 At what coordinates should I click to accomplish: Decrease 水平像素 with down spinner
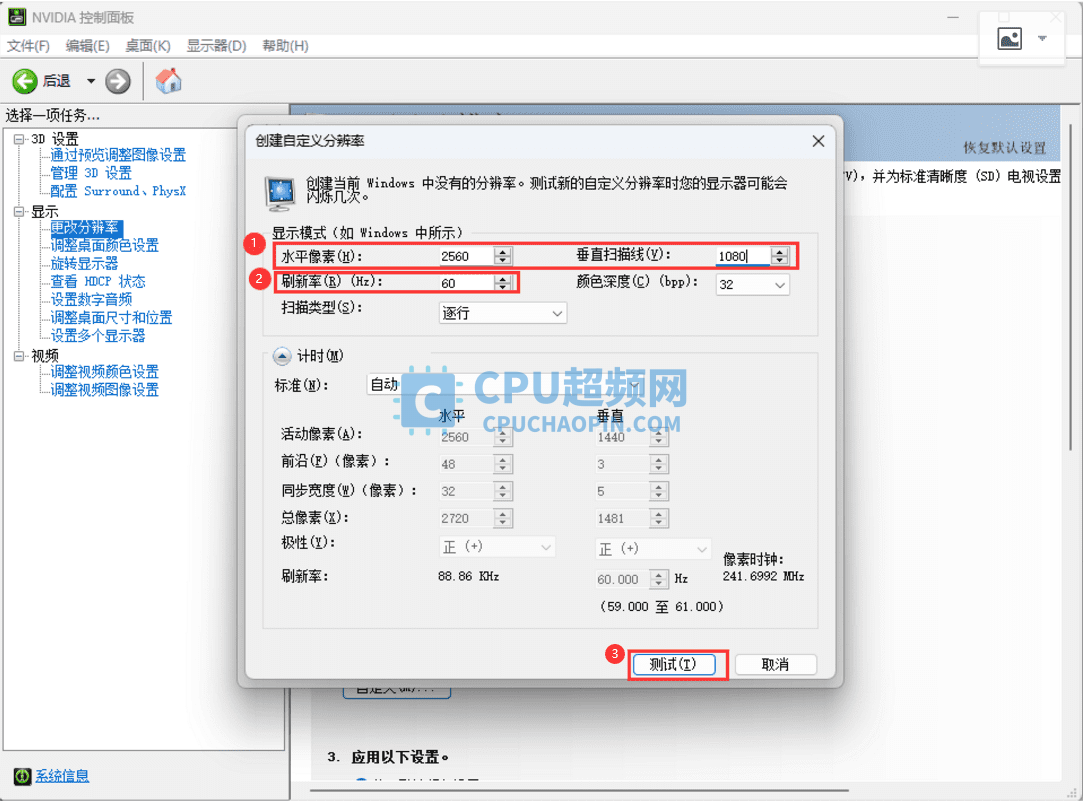(503, 261)
